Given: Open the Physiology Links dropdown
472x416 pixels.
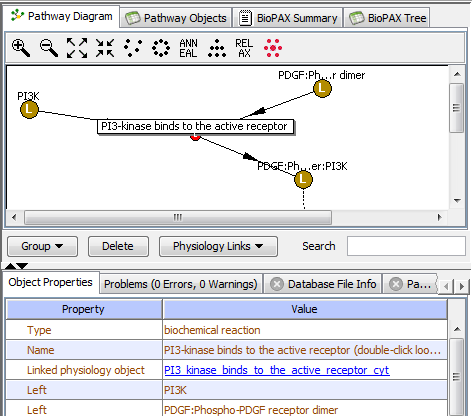Looking at the screenshot, I should [x=218, y=246].
